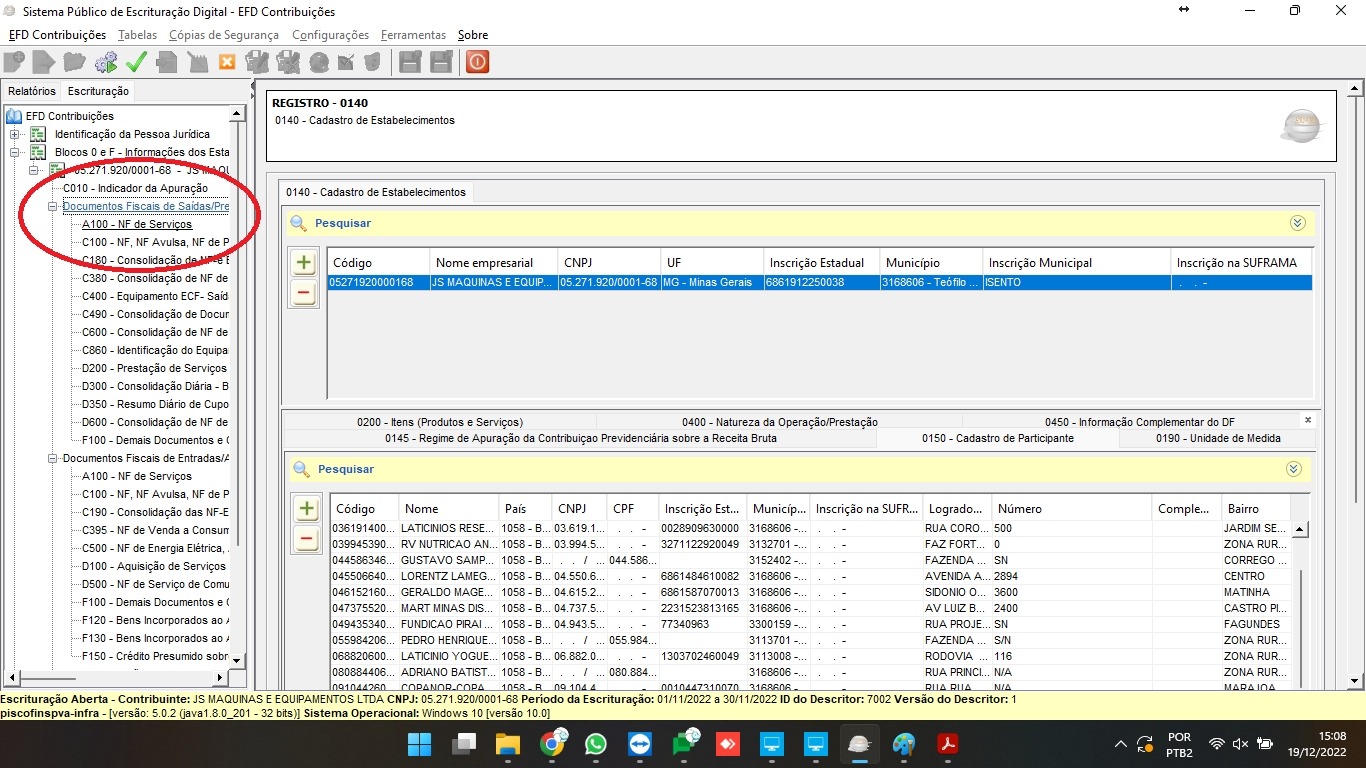Screen dimensions: 1366x768
Task: Open the Tabelas menu
Action: (x=137, y=35)
